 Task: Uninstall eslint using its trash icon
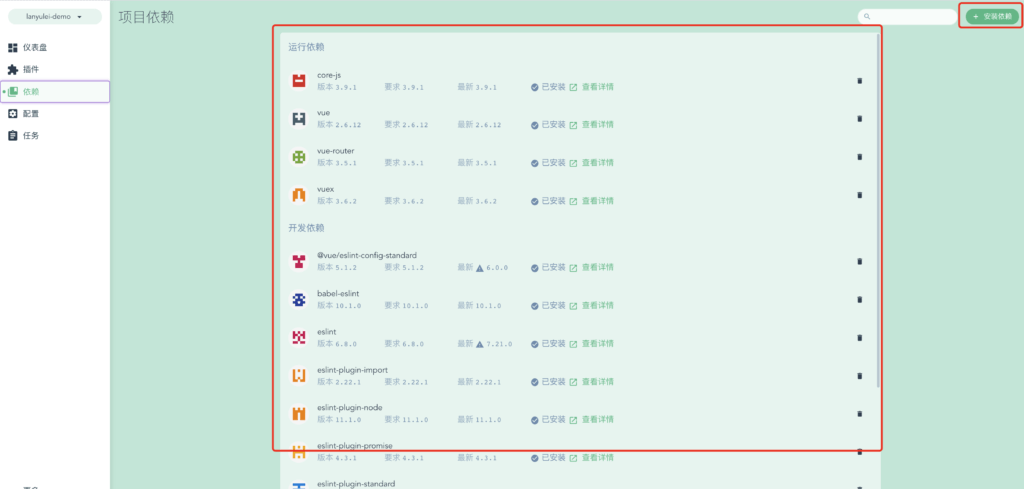(859, 338)
